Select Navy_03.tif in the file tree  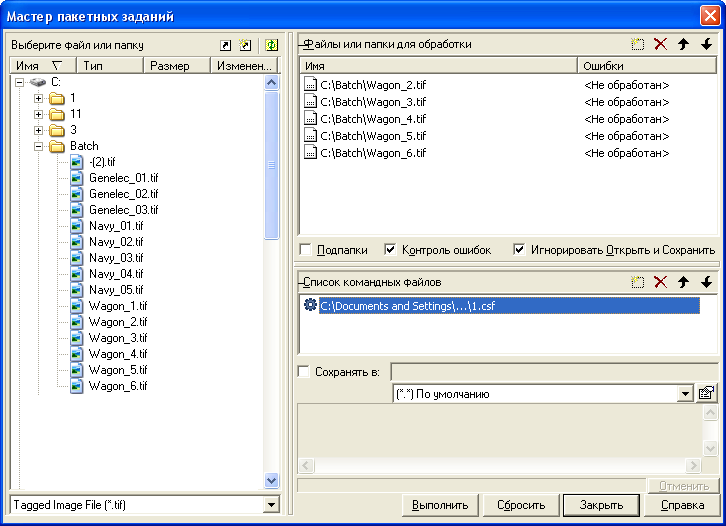(116, 258)
